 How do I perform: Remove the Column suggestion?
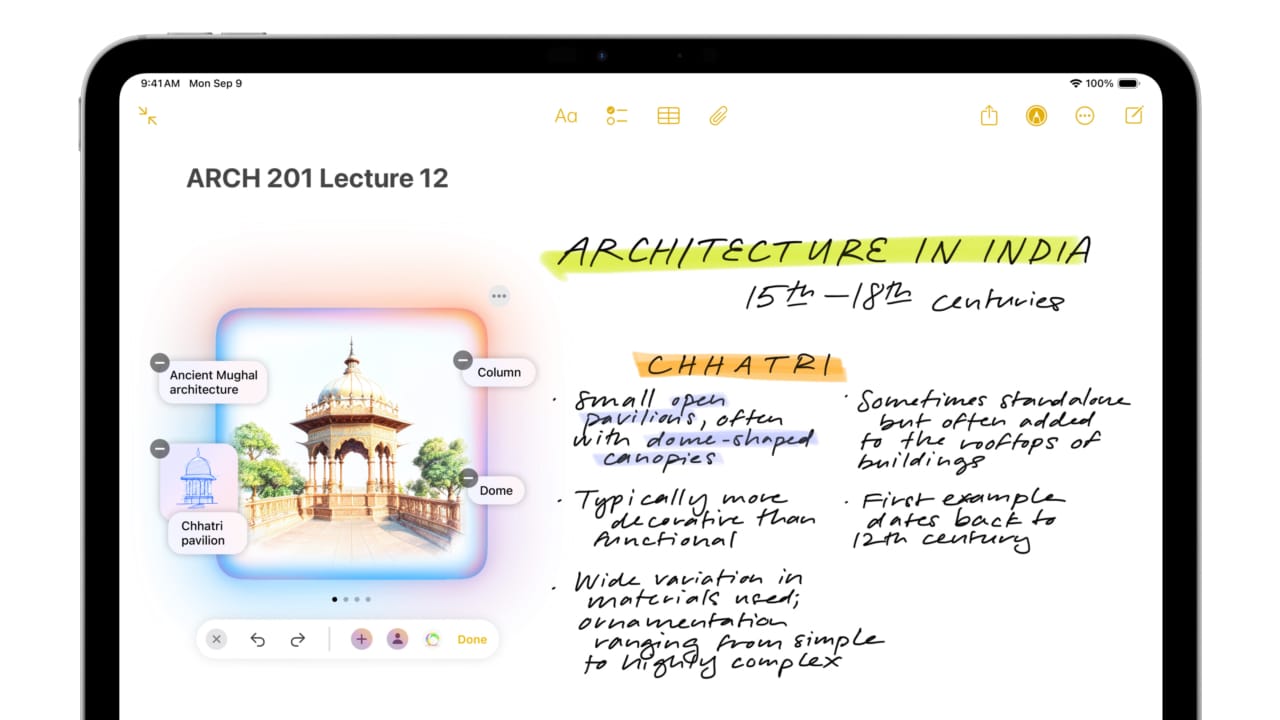click(462, 360)
